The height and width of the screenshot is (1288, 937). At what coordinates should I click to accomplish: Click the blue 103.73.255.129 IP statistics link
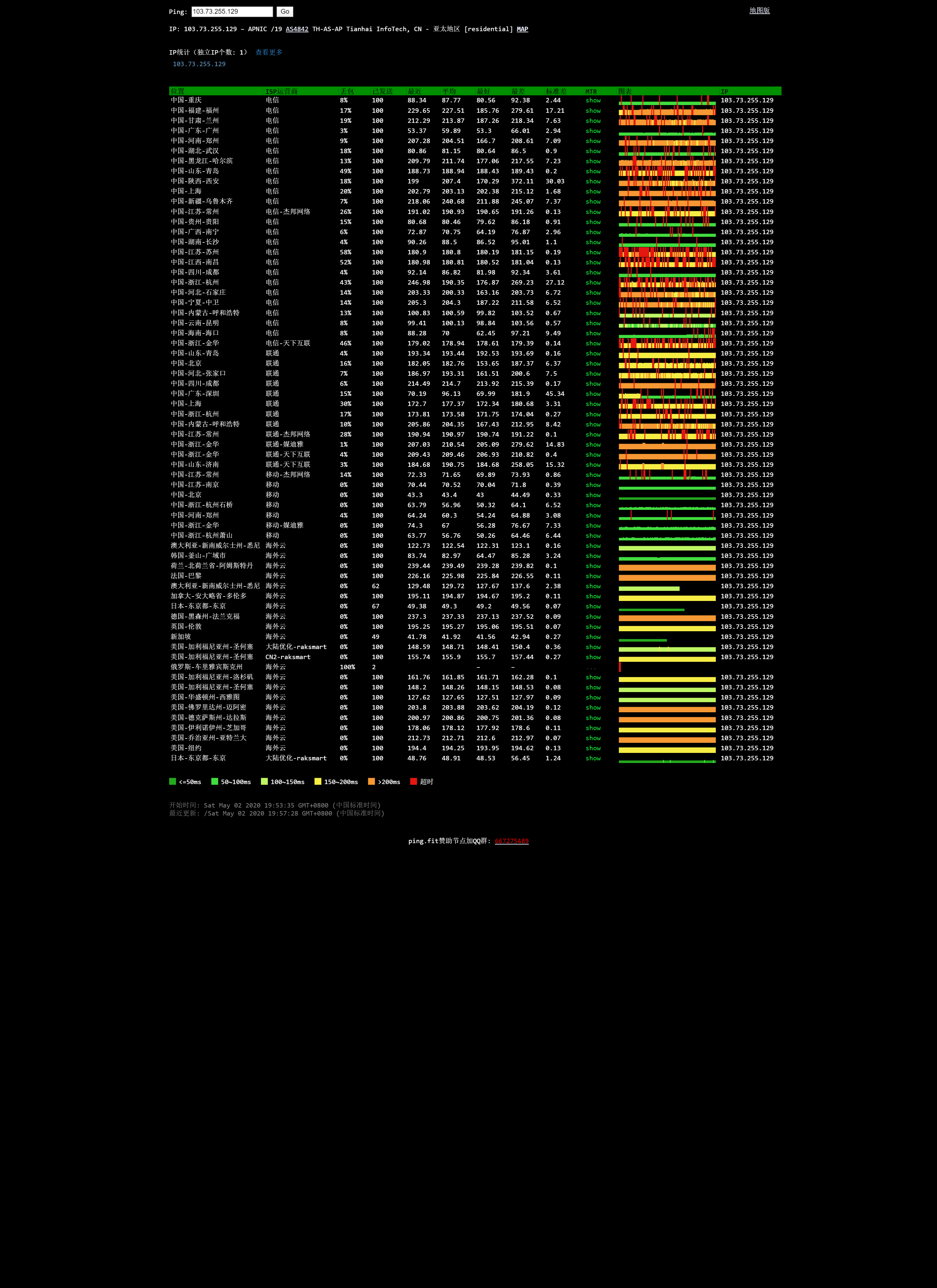click(x=199, y=64)
